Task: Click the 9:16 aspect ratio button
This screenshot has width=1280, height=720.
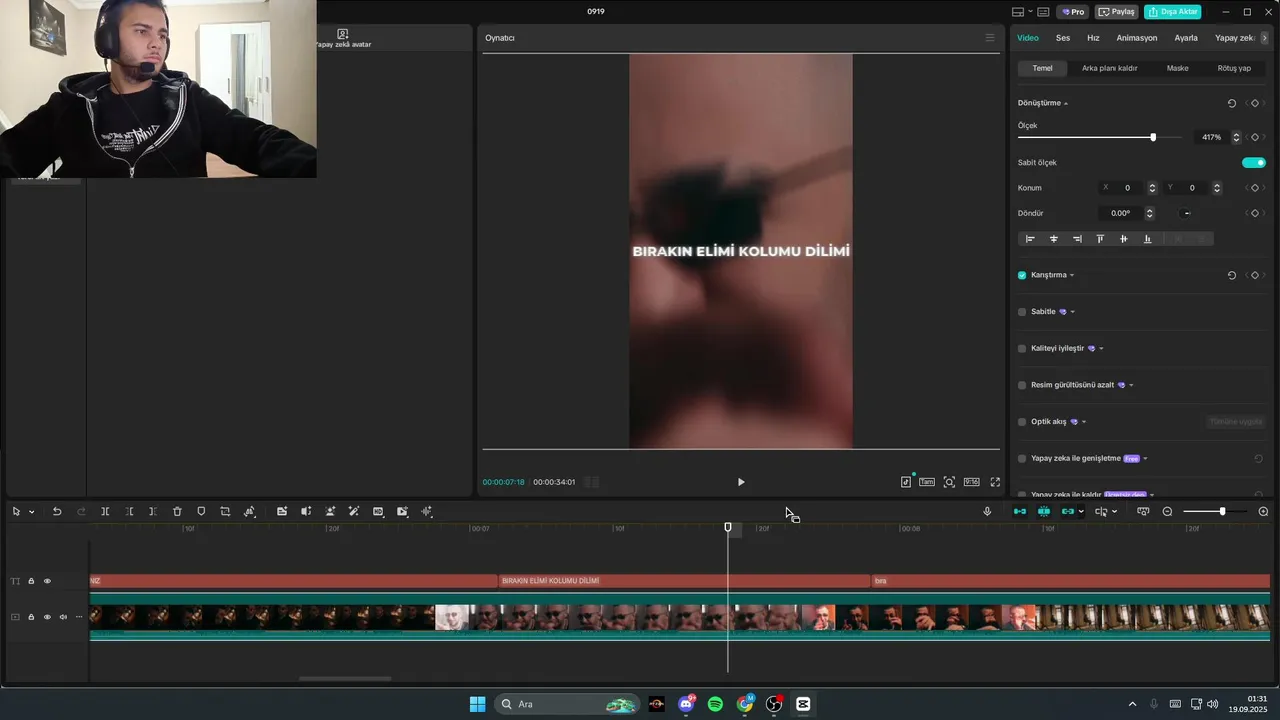Action: tap(971, 482)
